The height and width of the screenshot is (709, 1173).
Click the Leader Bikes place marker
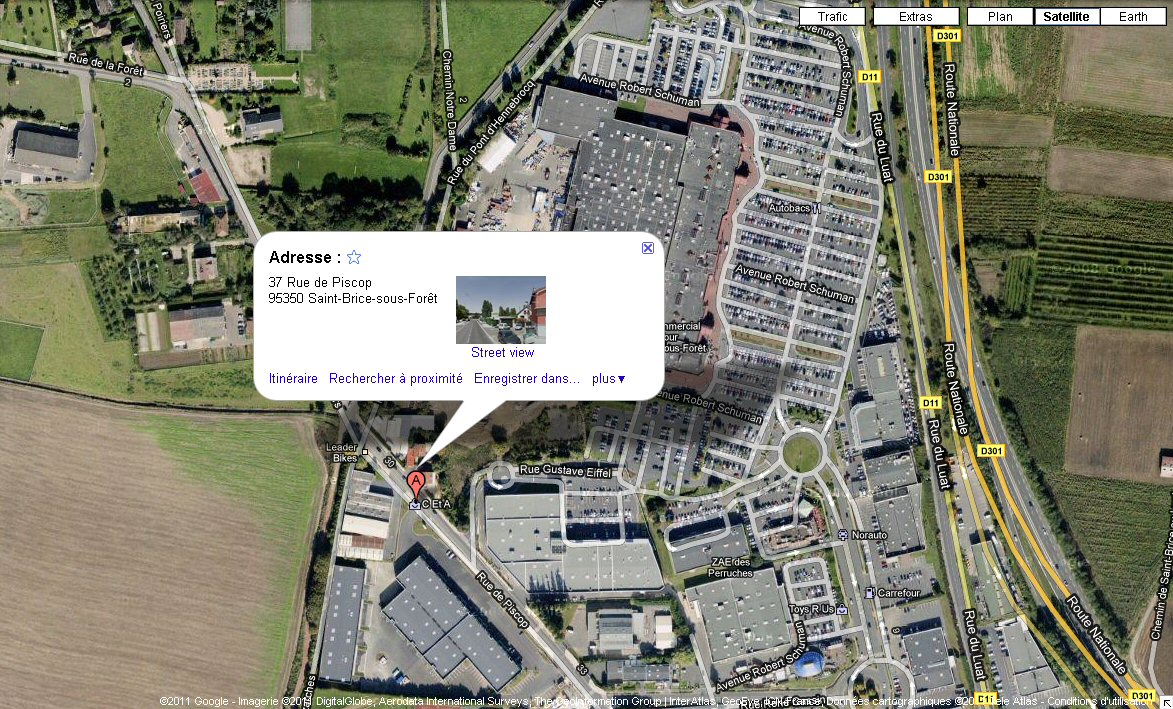pos(364,452)
